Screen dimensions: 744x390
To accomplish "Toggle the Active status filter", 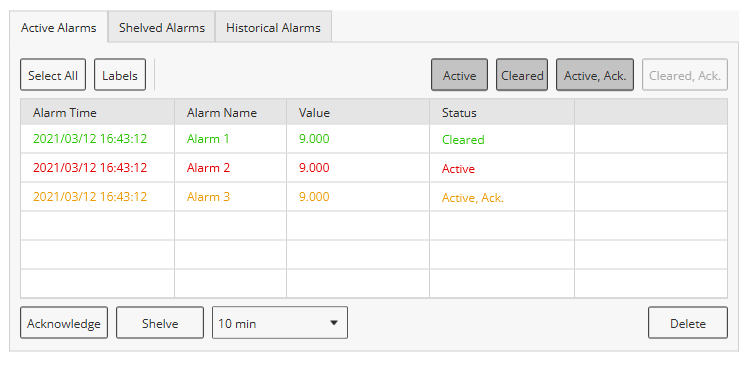I will [459, 75].
